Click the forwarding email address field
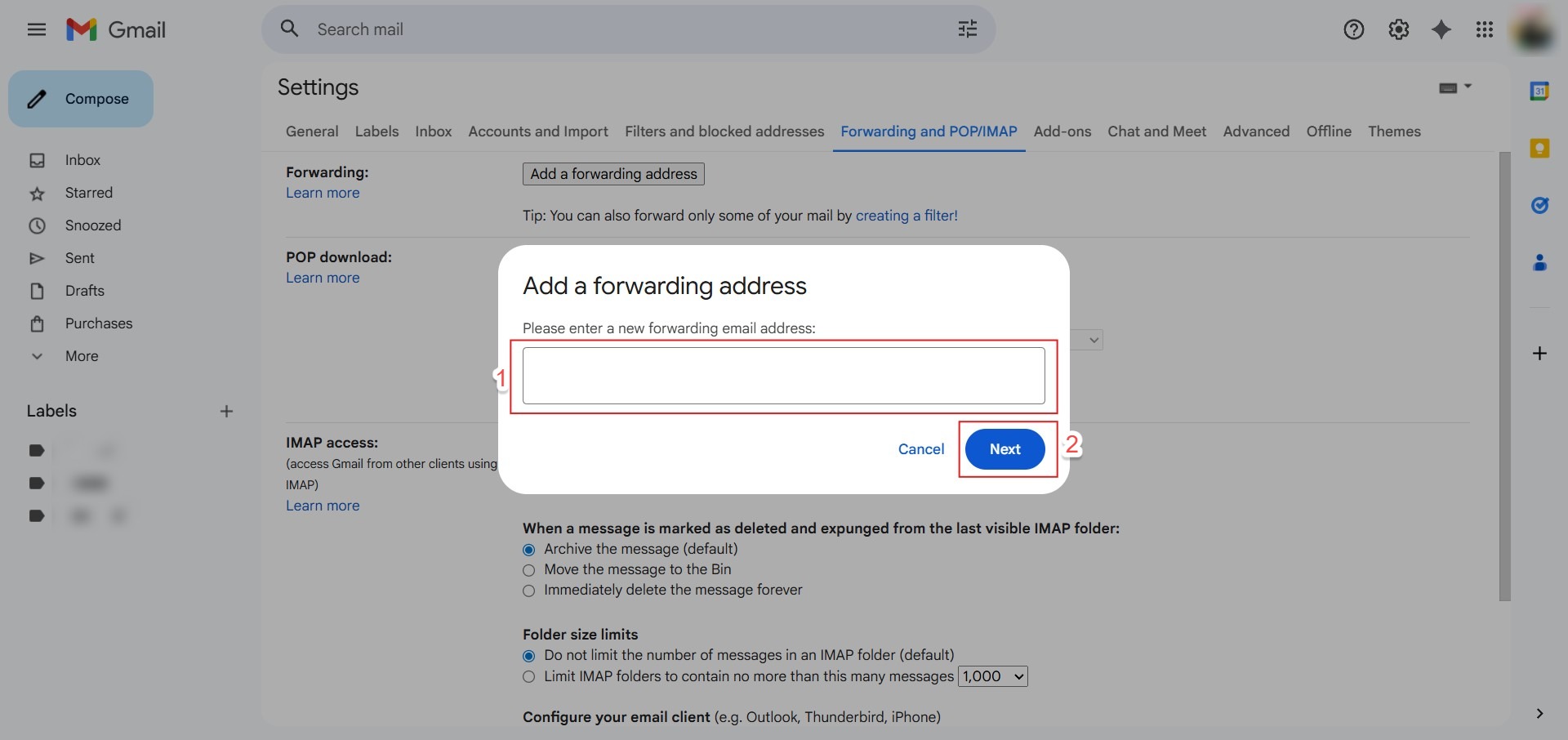Viewport: 1568px width, 740px height. tap(783, 376)
